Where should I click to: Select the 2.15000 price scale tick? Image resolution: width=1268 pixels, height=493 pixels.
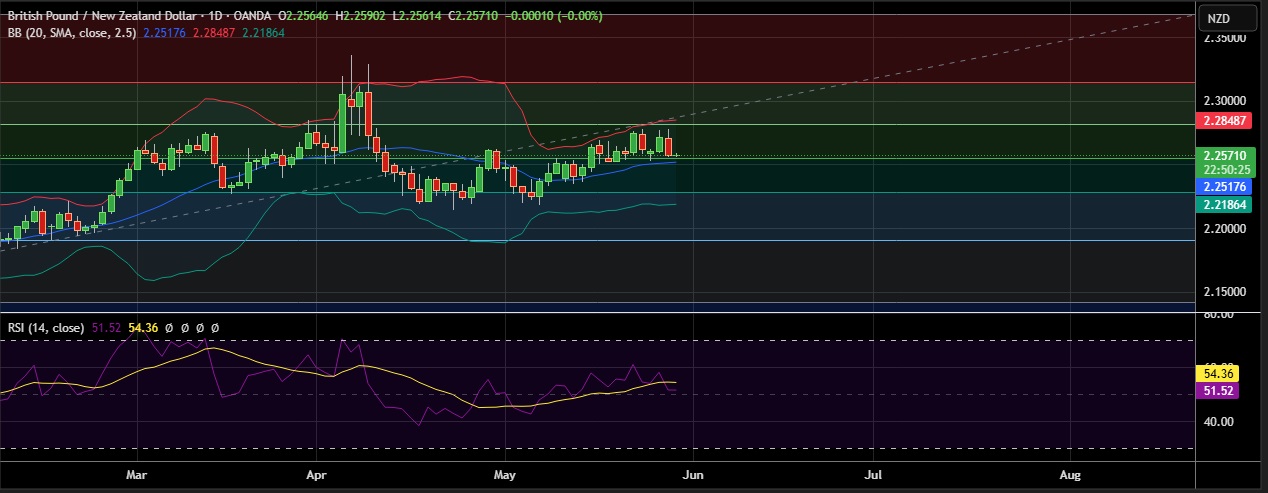(x=1225, y=291)
